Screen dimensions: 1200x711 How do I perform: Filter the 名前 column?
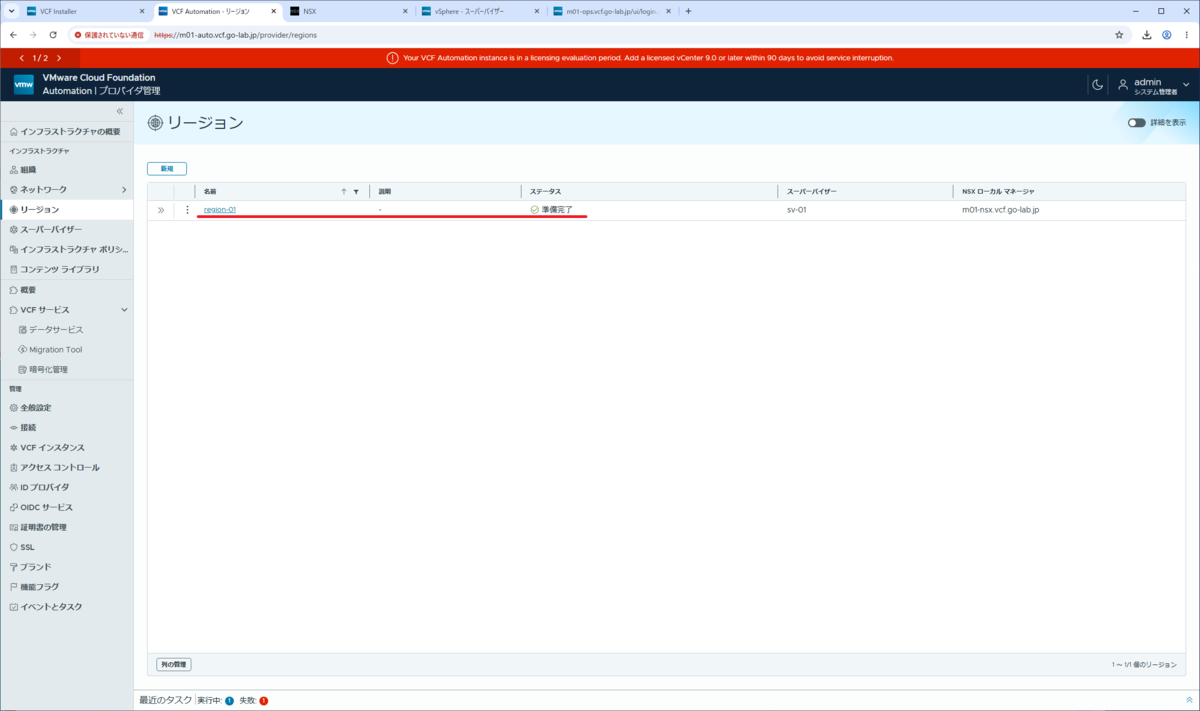(x=356, y=191)
